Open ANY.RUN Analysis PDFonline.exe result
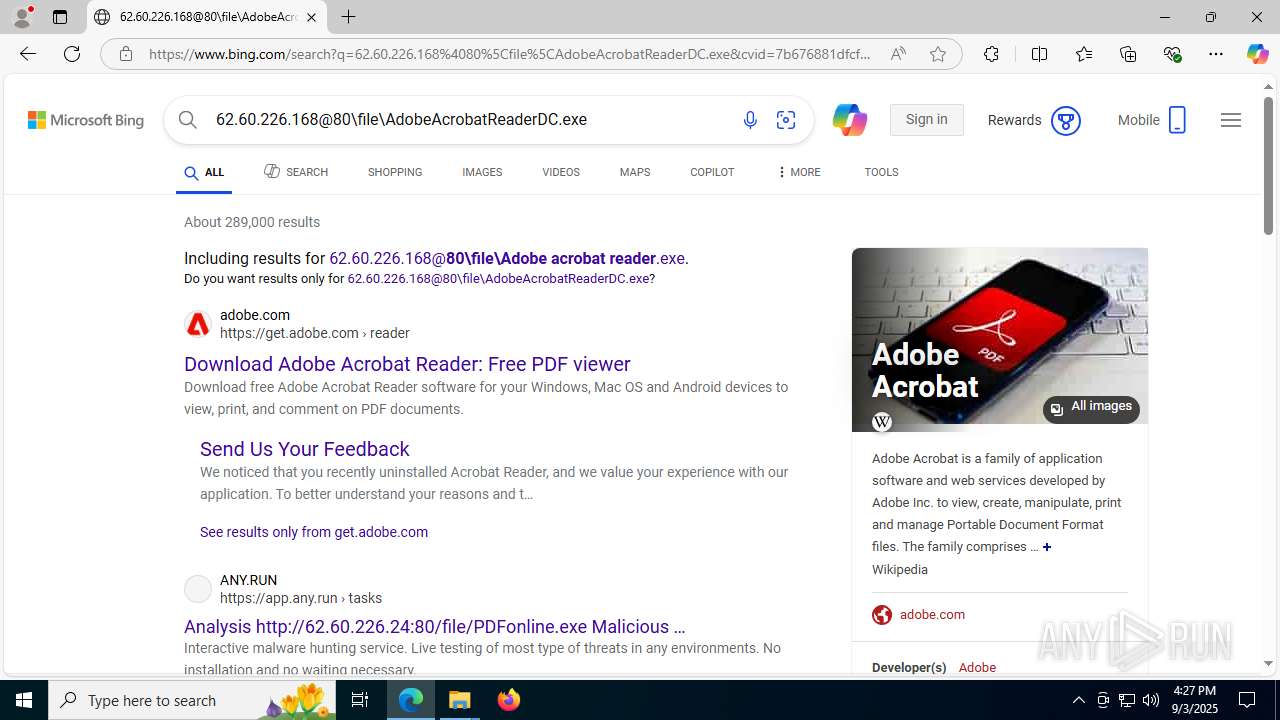Image resolution: width=1280 pixels, height=720 pixels. 435,627
